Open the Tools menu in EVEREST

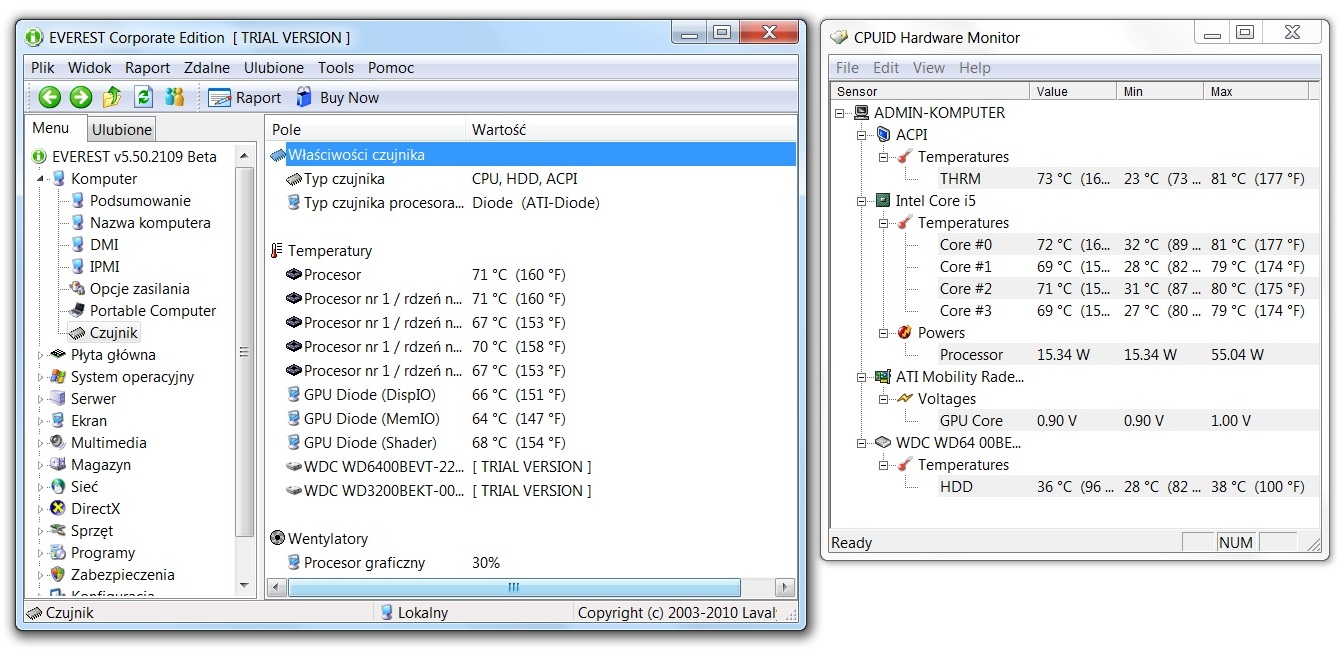tap(336, 68)
